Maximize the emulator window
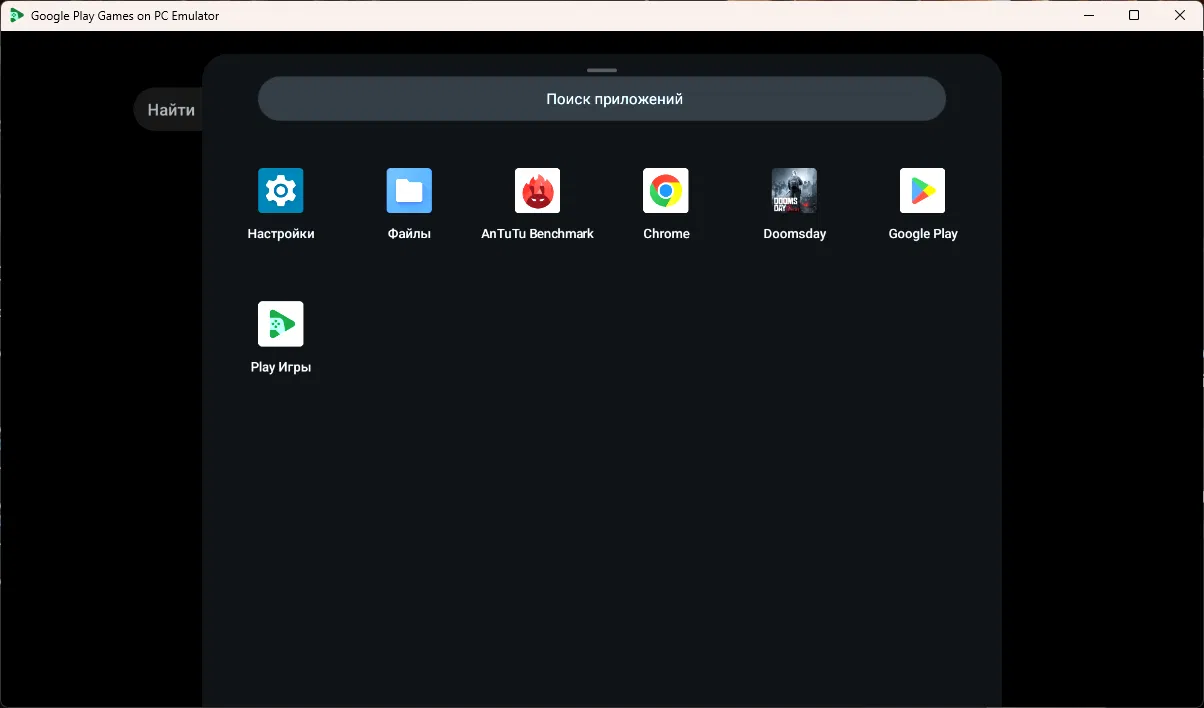1204x708 pixels. (x=1133, y=15)
